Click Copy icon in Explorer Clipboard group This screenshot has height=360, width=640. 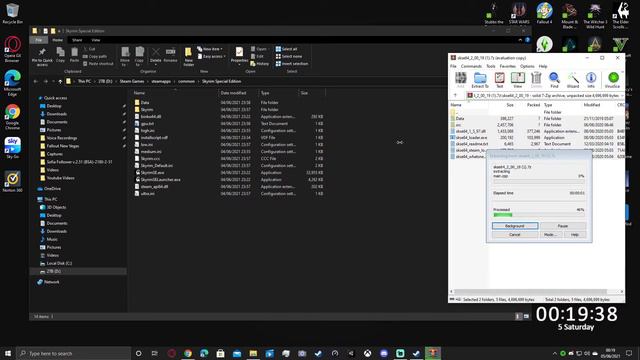60,55
